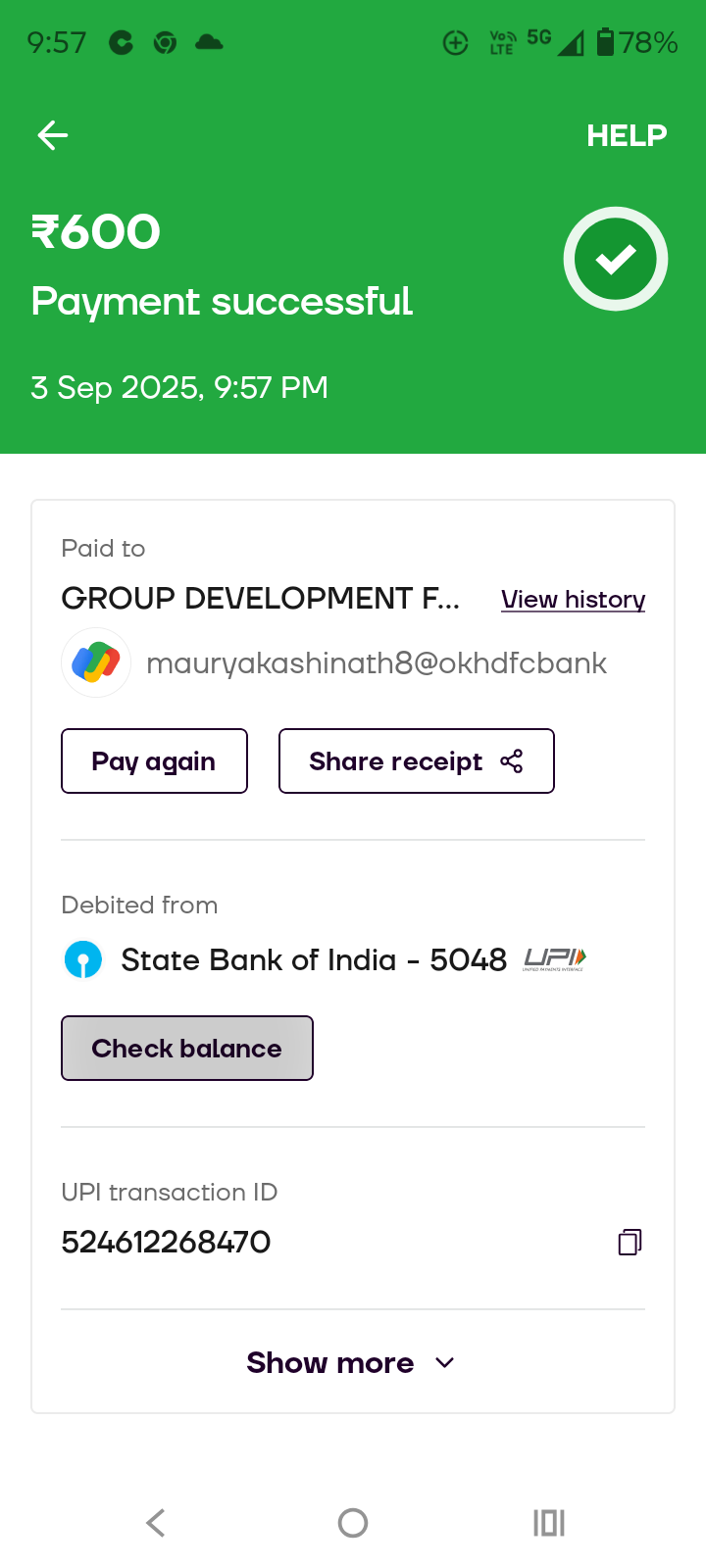
Task: Tap the chevron beside Show more
Action: click(445, 1362)
